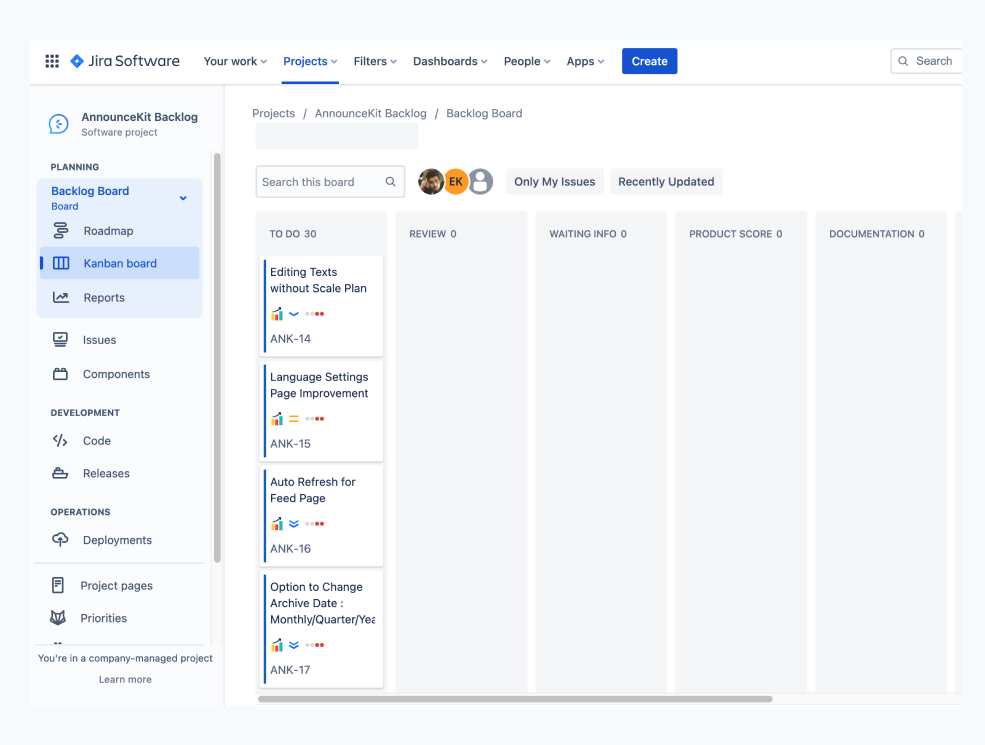Open the People dropdown menu
985x745 pixels.
coord(527,61)
